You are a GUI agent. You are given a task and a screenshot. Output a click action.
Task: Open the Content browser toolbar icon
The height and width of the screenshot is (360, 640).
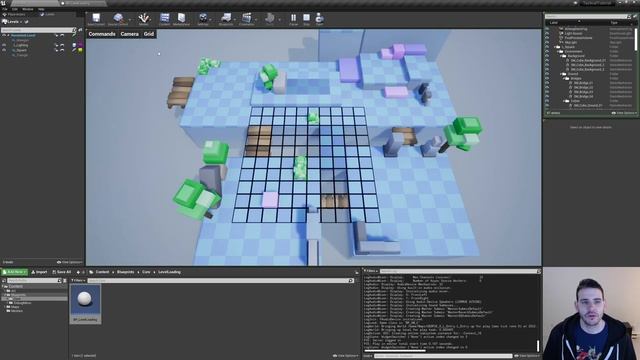pyautogui.click(x=164, y=18)
